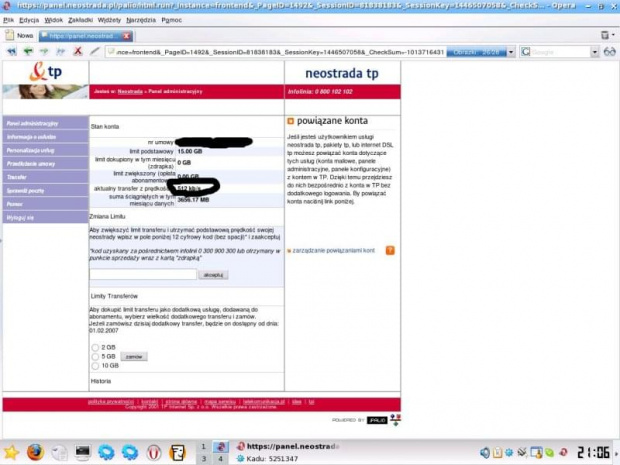This screenshot has height=465, width=620.
Task: Click the second blue gear icon in panel
Action: pyautogui.click(x=130, y=452)
